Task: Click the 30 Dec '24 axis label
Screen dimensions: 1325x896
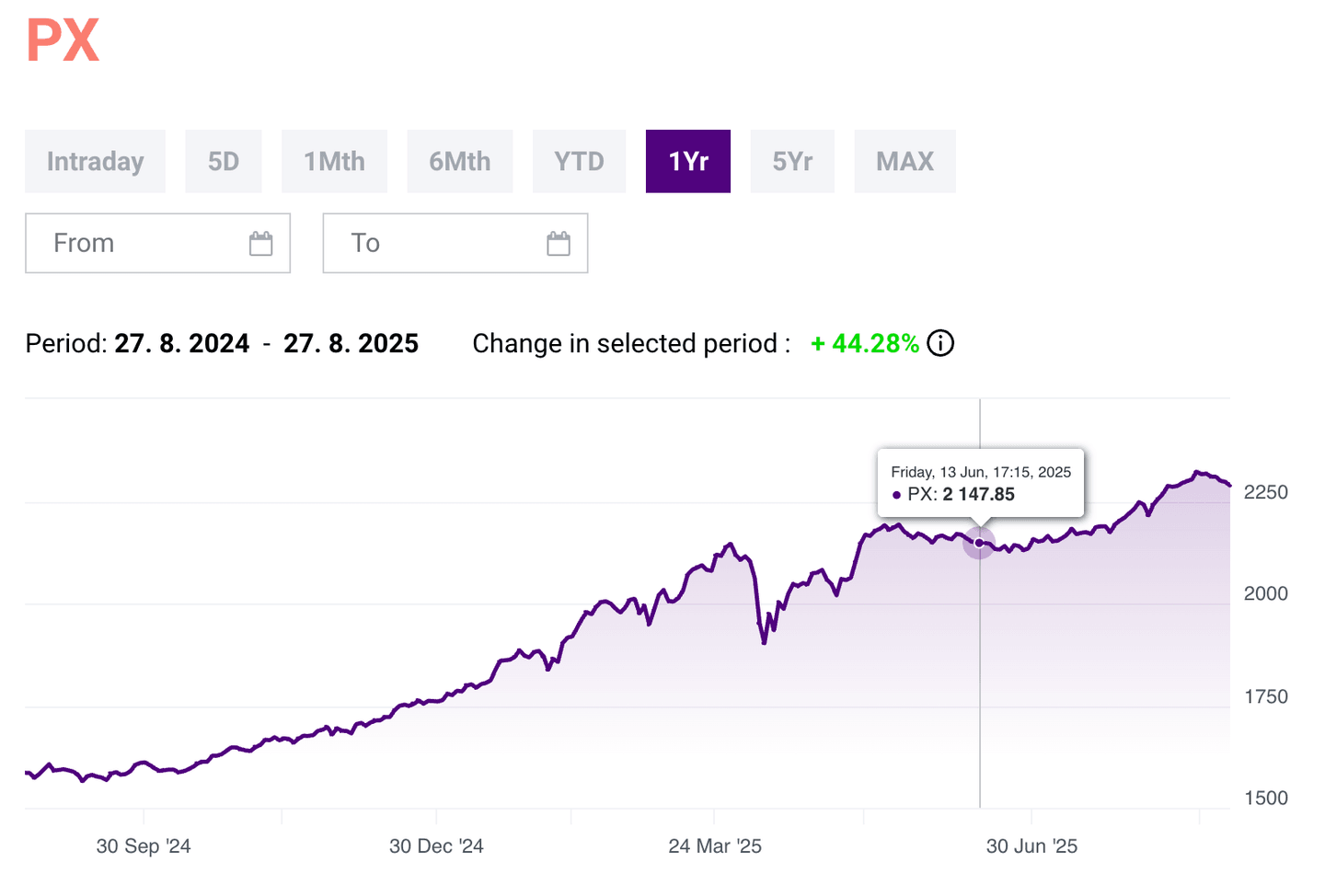Action: (436, 846)
